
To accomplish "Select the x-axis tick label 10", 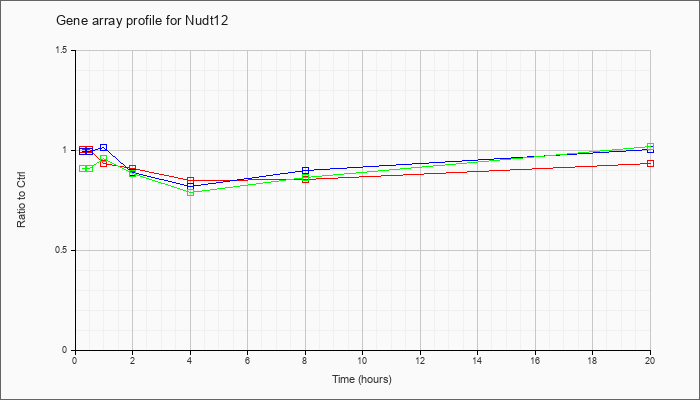I will click(362, 361).
